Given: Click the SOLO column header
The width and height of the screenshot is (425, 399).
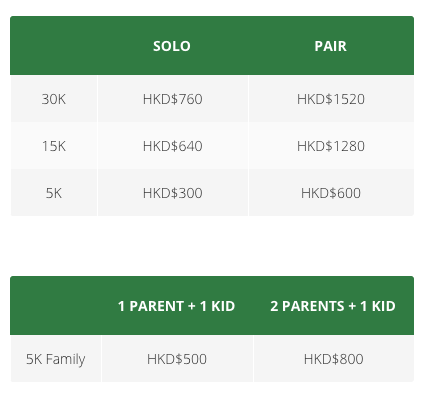Looking at the screenshot, I should 172,46.
